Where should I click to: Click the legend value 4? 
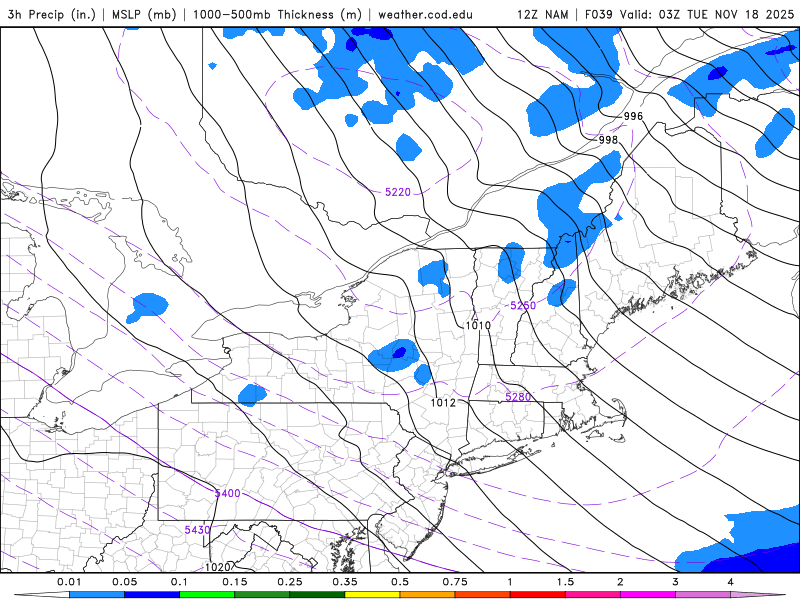731,582
